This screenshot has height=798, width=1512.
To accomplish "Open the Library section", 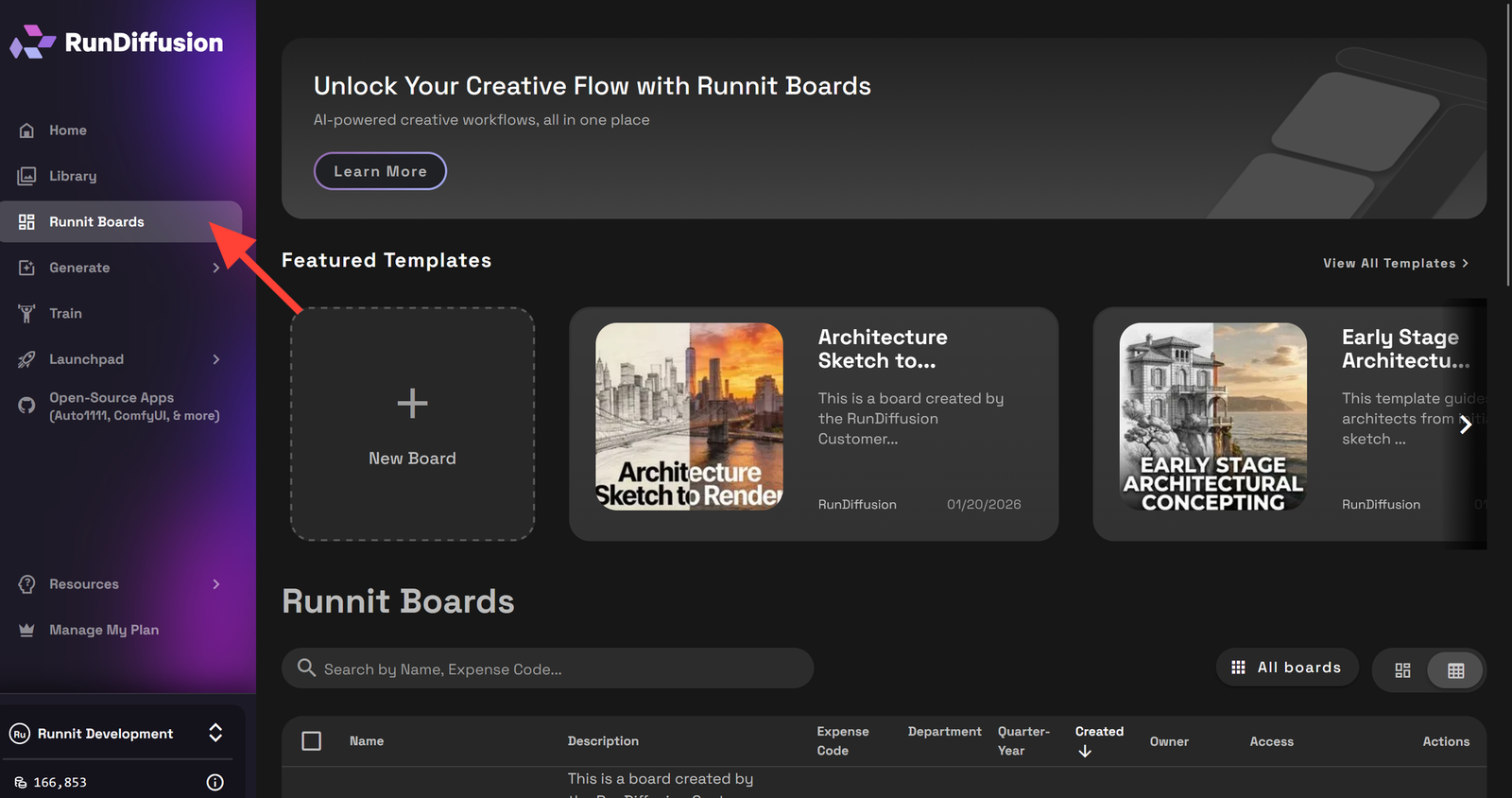I will [72, 176].
